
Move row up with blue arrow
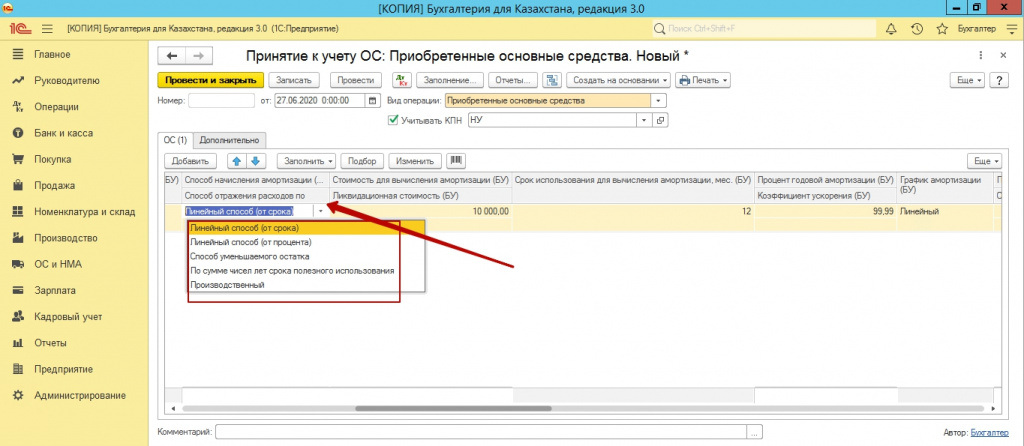pyautogui.click(x=236, y=161)
